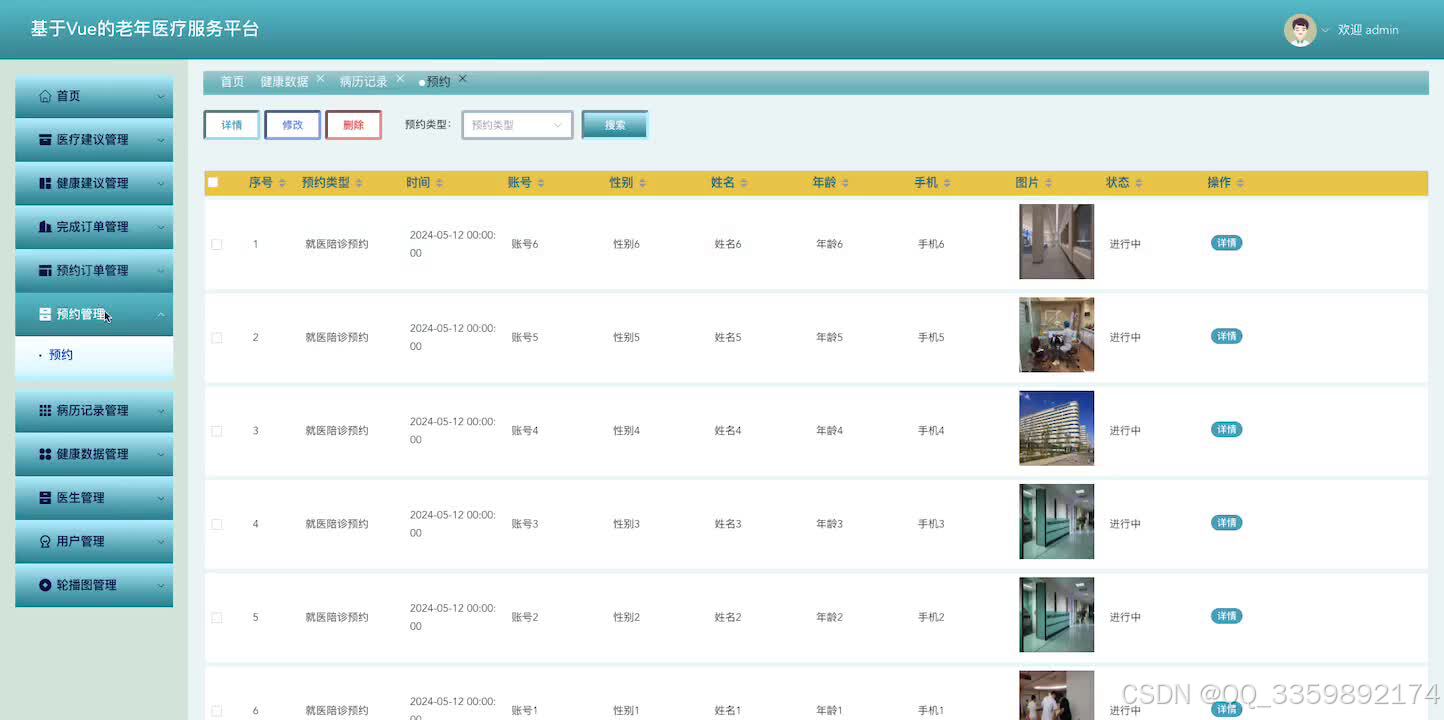
Task: Expand the 完成订单管理 chevron
Action: [160, 227]
